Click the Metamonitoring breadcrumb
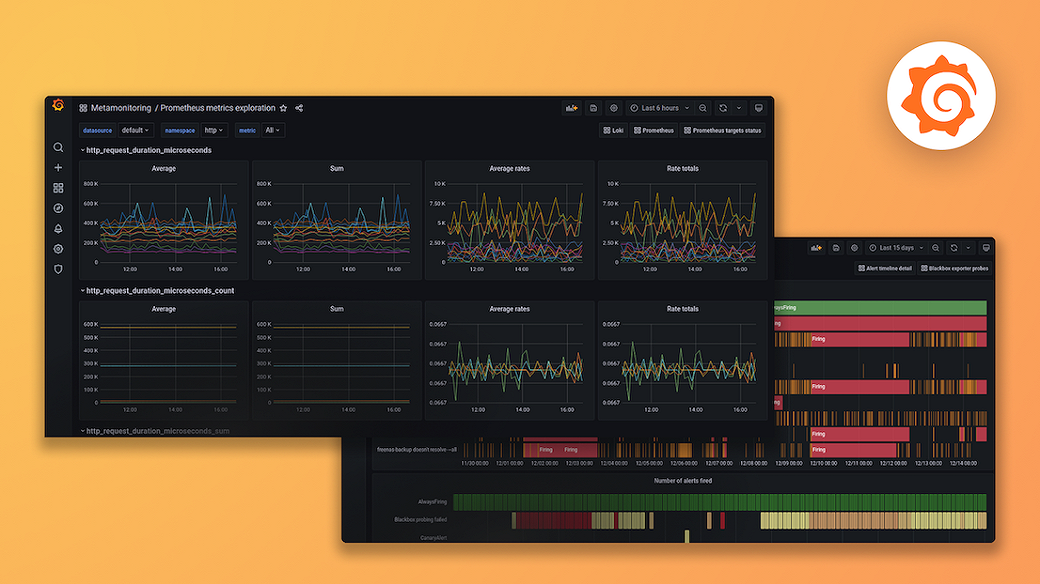 click(x=121, y=107)
